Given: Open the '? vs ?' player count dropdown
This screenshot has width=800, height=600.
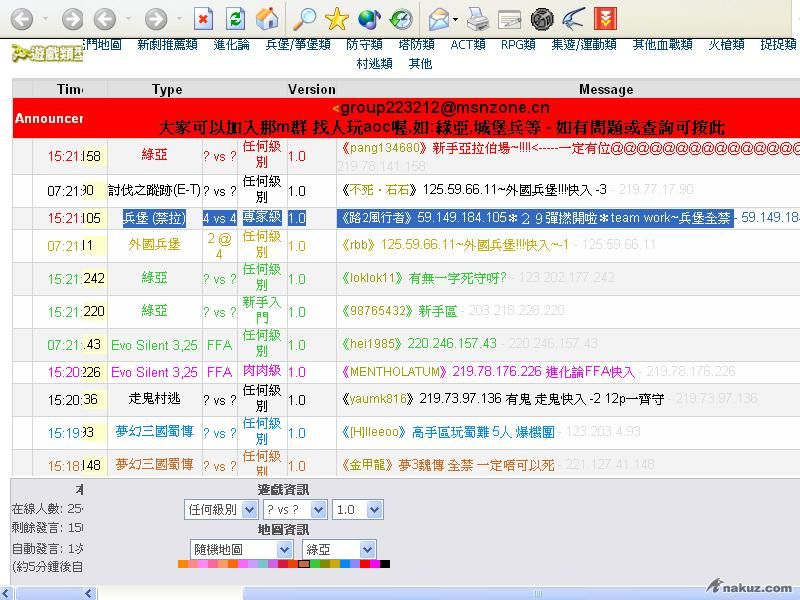Looking at the screenshot, I should (x=295, y=509).
